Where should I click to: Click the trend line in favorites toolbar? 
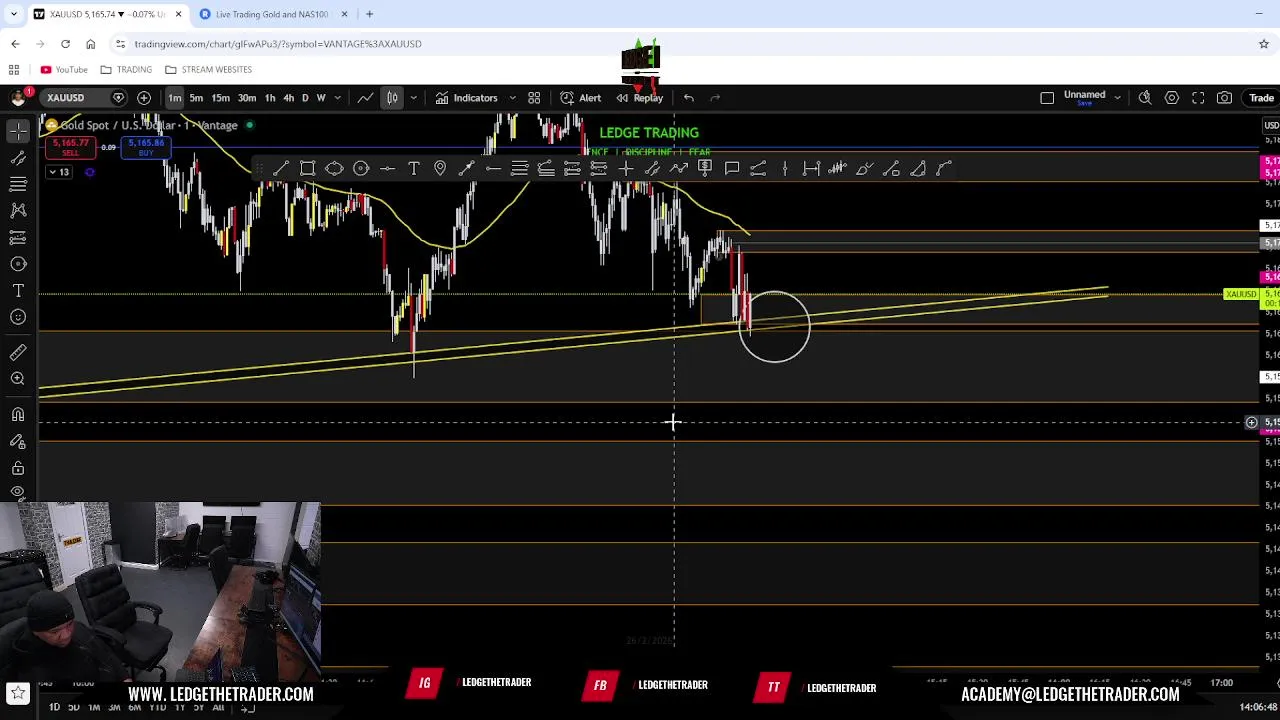click(x=281, y=169)
